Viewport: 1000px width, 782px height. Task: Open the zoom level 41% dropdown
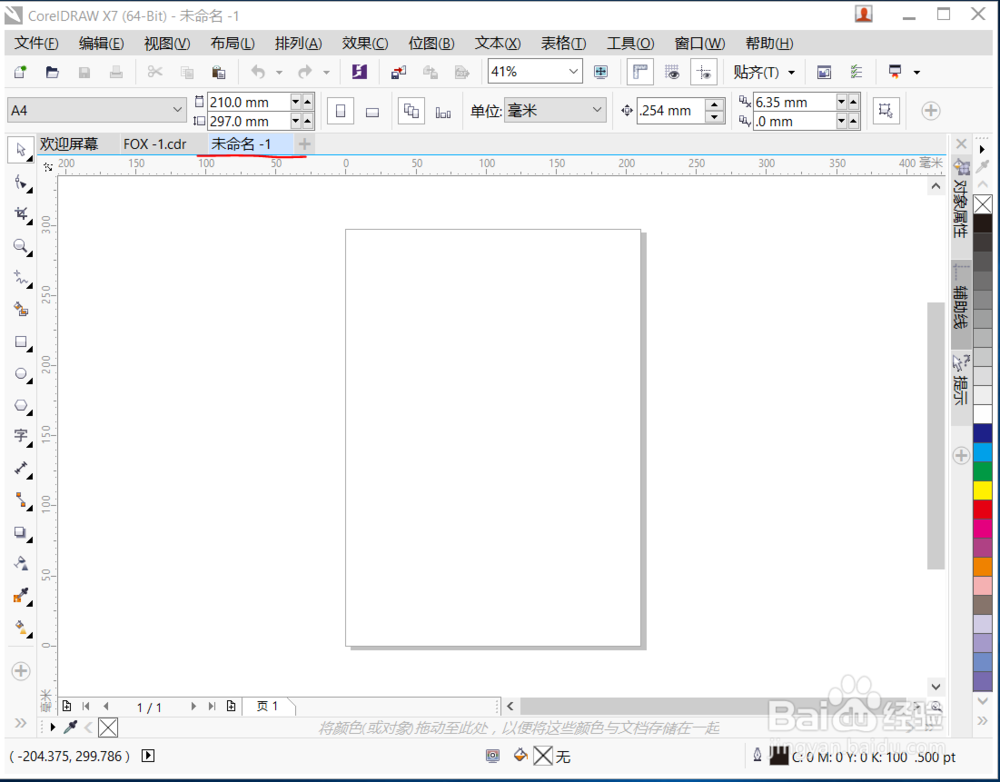coord(573,71)
